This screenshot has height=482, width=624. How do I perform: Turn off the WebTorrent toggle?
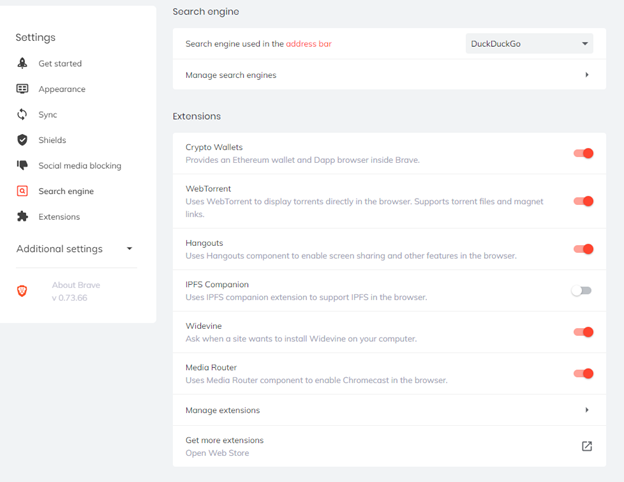tap(583, 201)
